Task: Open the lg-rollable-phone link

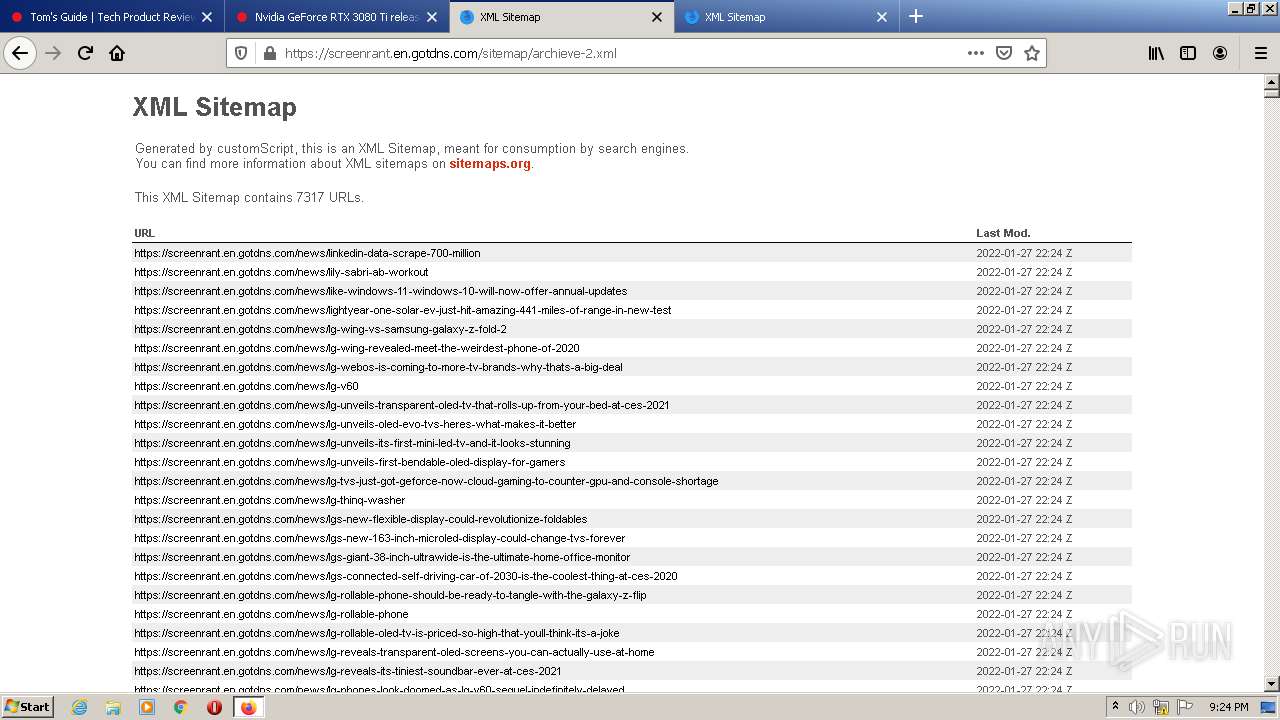Action: (271, 614)
